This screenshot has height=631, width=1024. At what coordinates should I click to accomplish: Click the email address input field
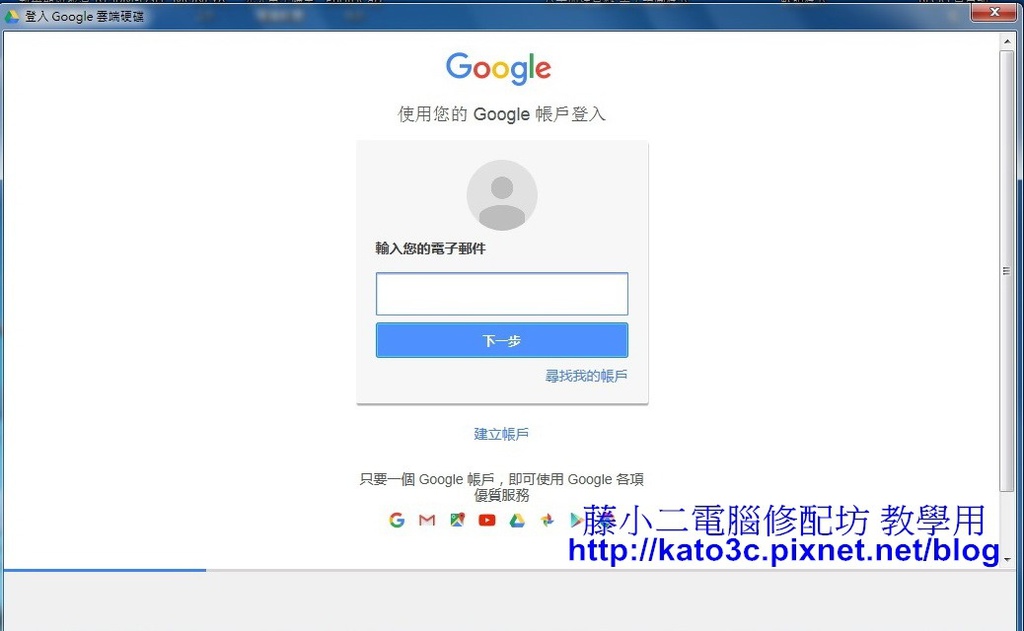[502, 294]
